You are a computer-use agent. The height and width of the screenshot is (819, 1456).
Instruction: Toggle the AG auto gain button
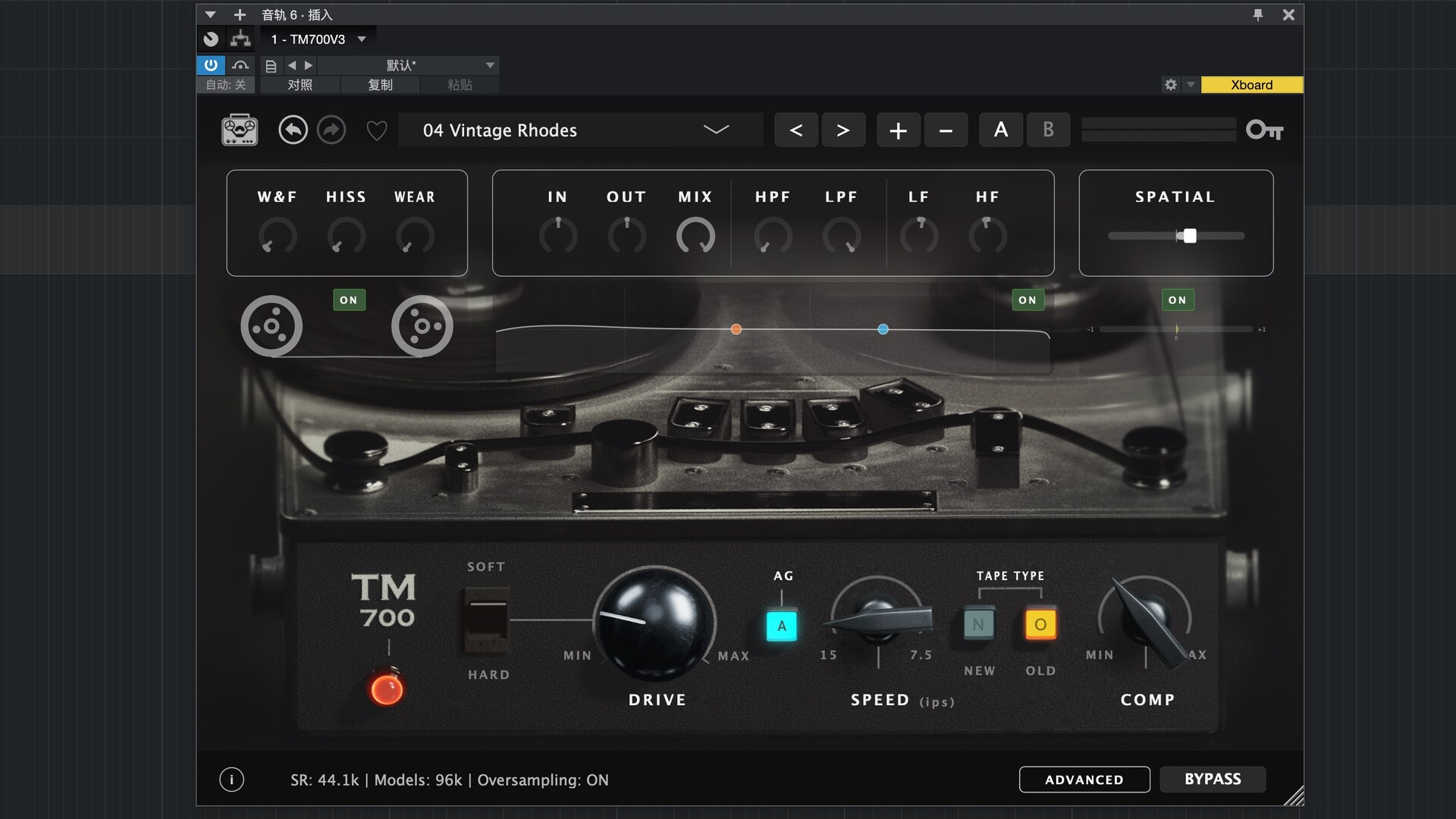782,626
